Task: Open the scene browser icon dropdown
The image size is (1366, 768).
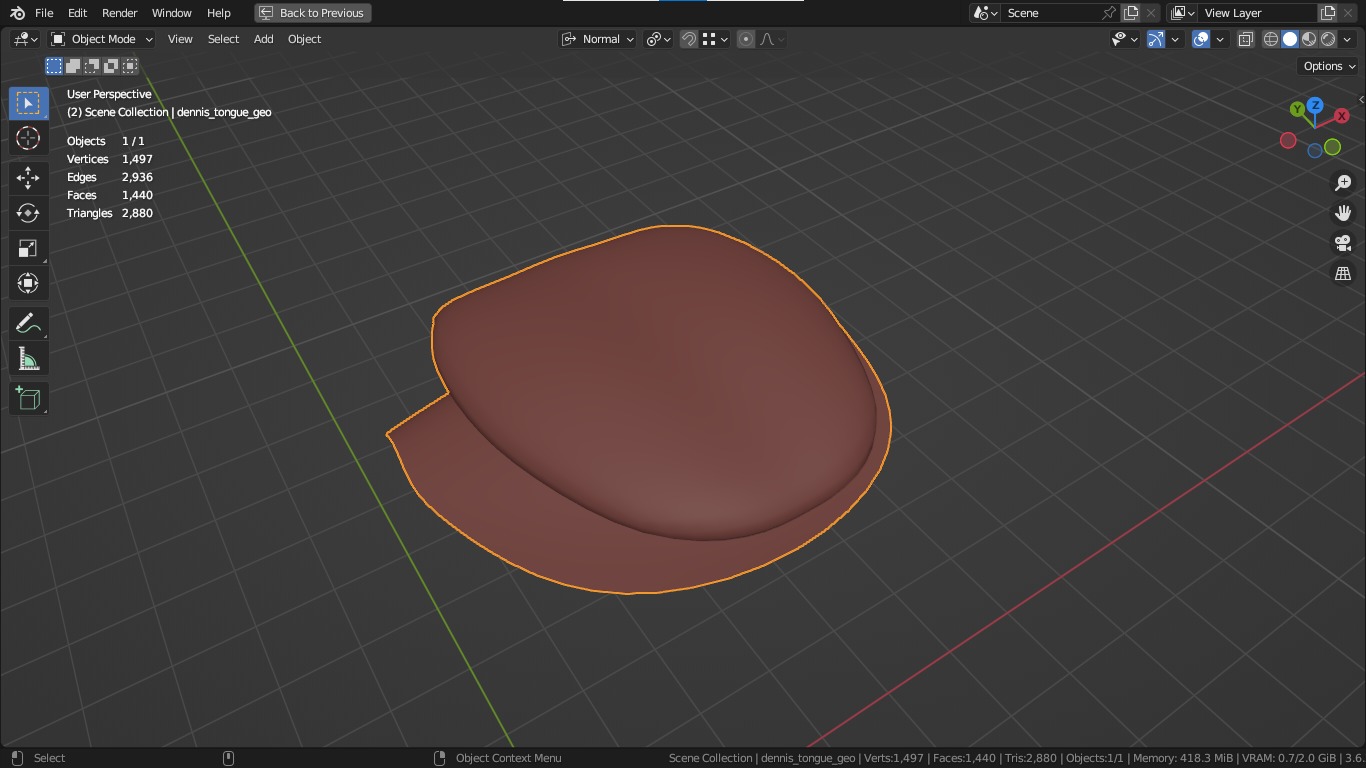Action: coord(985,13)
